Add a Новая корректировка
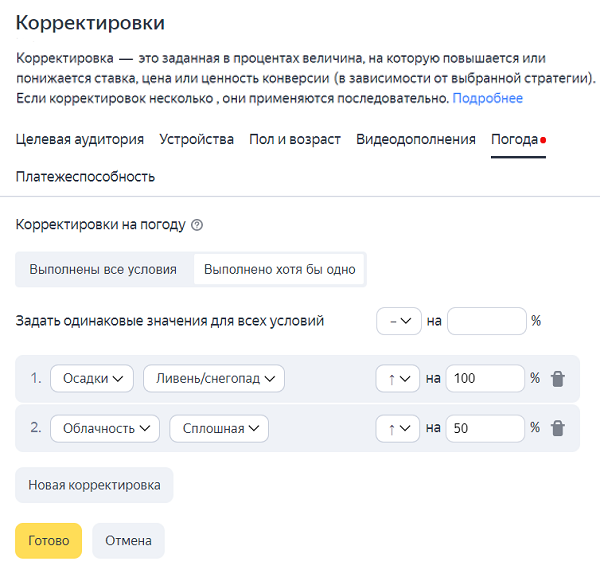Viewport: 600px width, 577px height. point(94,485)
